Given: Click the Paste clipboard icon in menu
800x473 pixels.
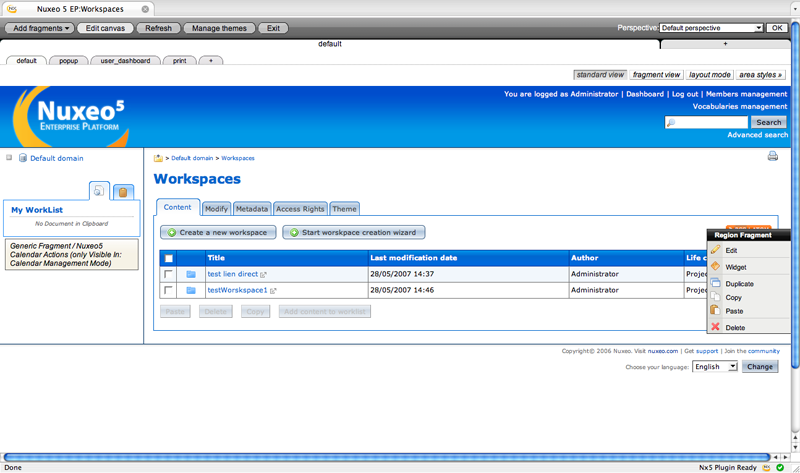Looking at the screenshot, I should [715, 310].
